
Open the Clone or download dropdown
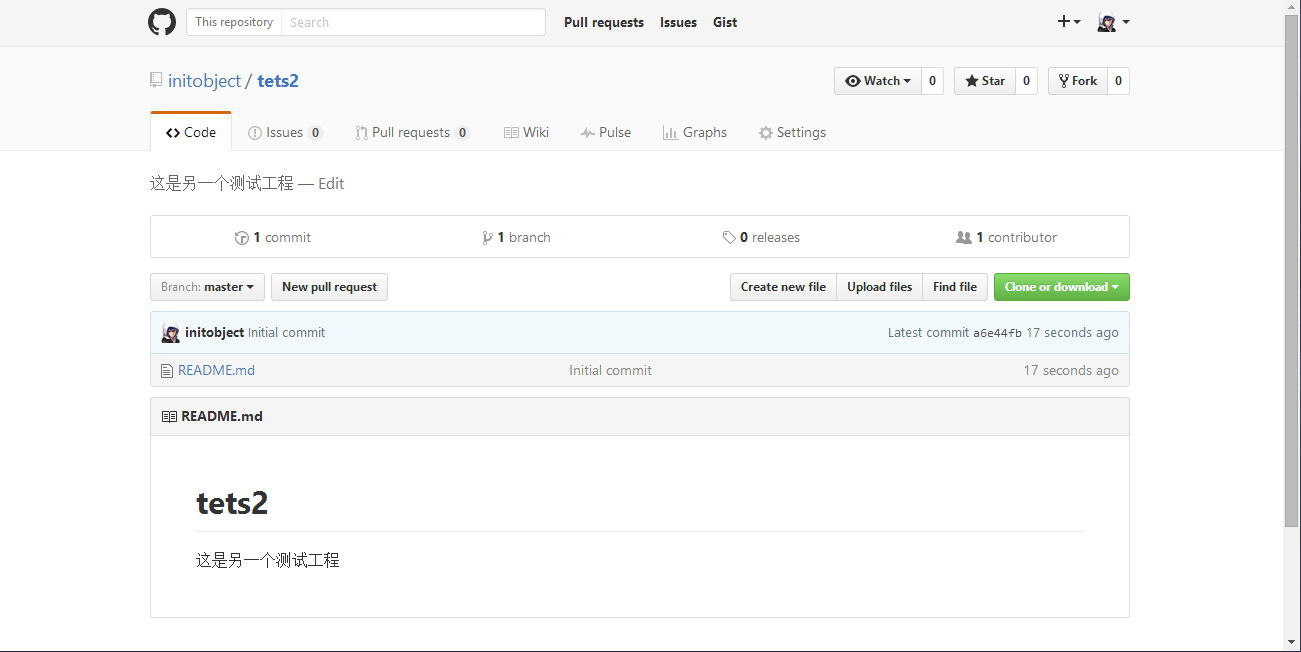coord(1061,287)
